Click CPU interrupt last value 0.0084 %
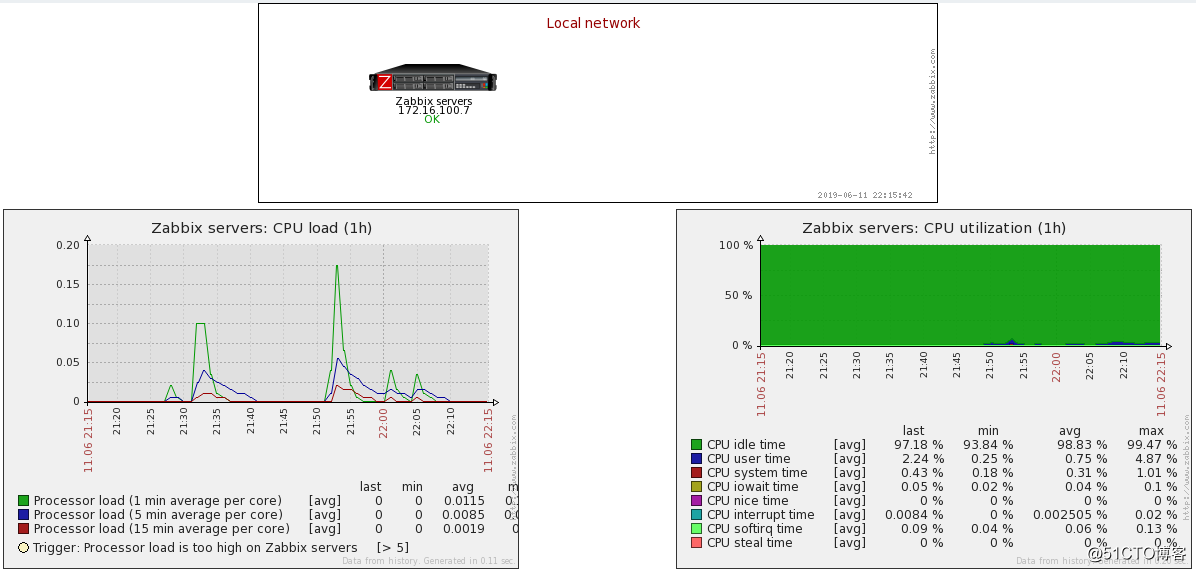This screenshot has height=572, width=1196. [x=914, y=515]
